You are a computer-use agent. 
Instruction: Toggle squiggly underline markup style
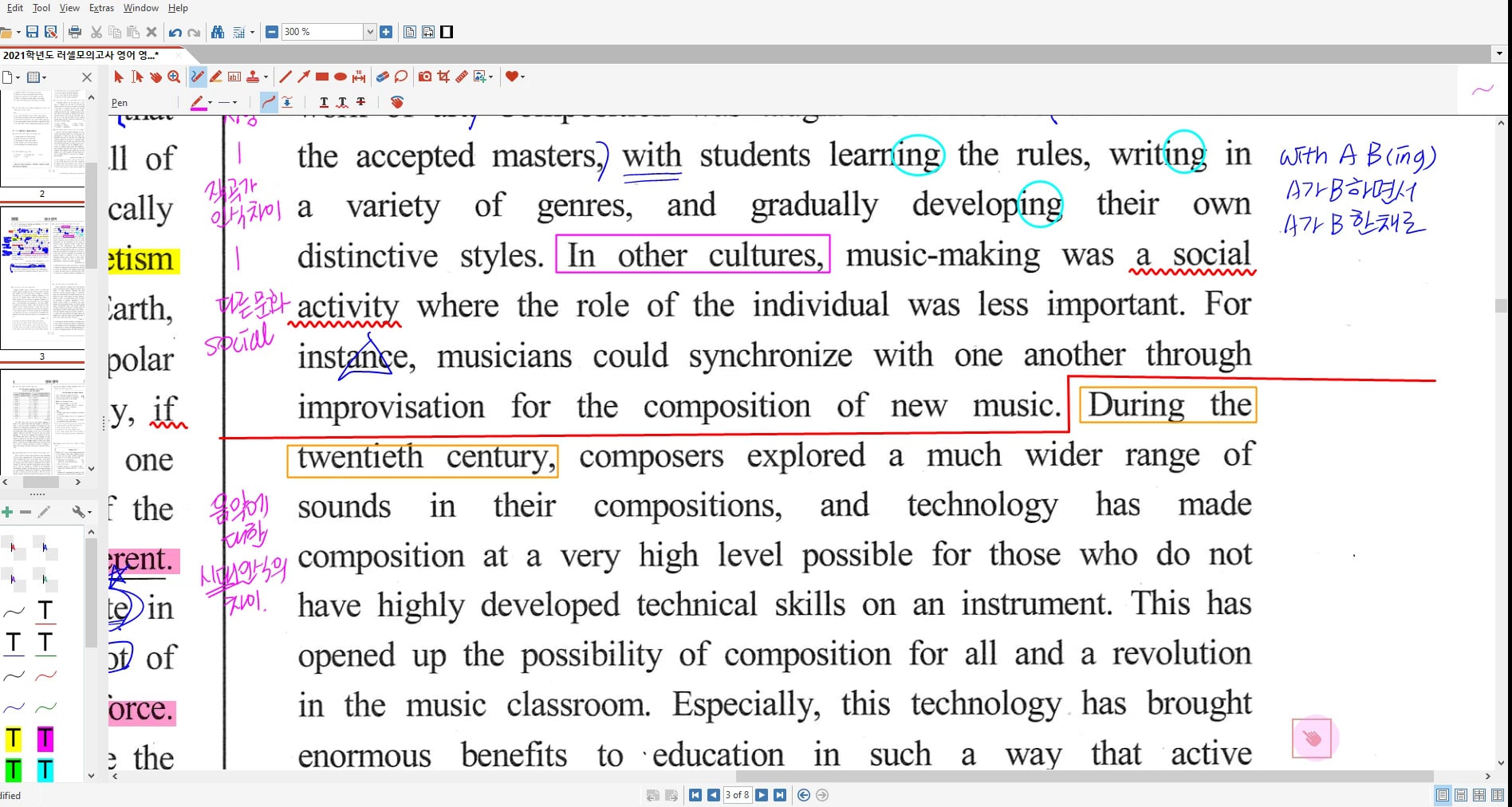[342, 102]
